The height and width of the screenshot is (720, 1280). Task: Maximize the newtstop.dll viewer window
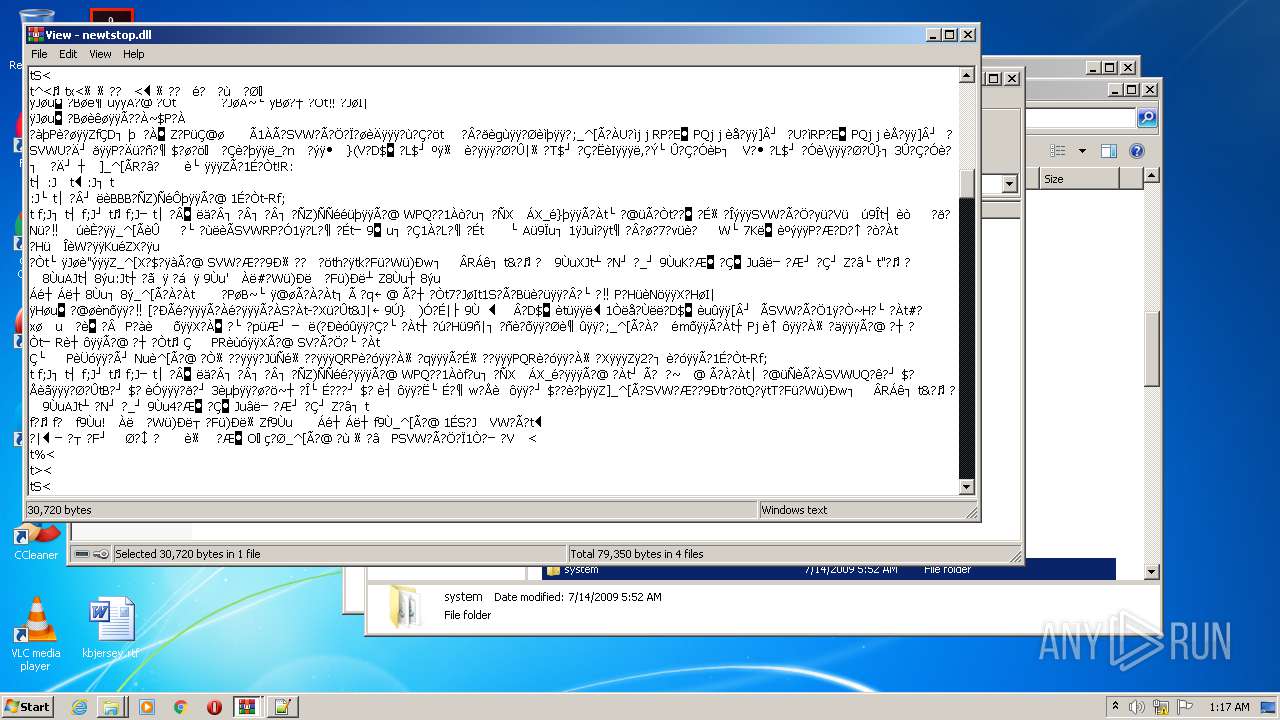[950, 35]
